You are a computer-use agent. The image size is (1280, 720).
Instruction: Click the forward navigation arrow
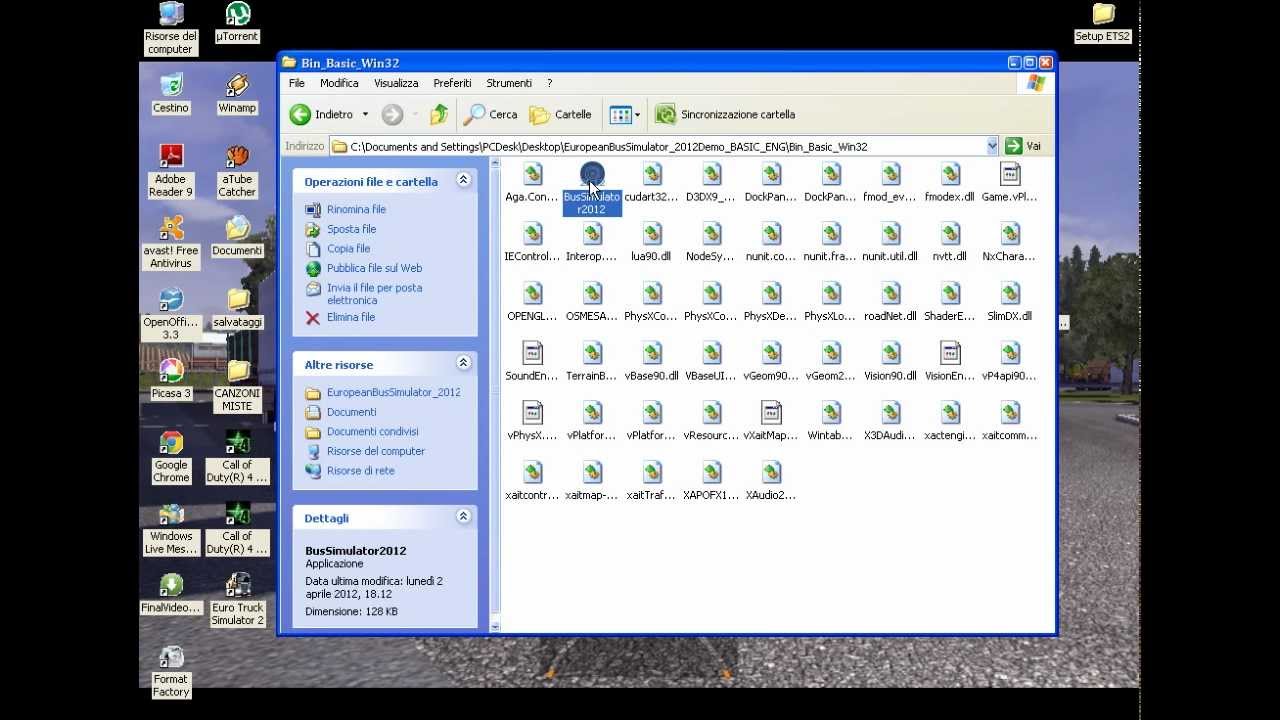pyautogui.click(x=392, y=115)
